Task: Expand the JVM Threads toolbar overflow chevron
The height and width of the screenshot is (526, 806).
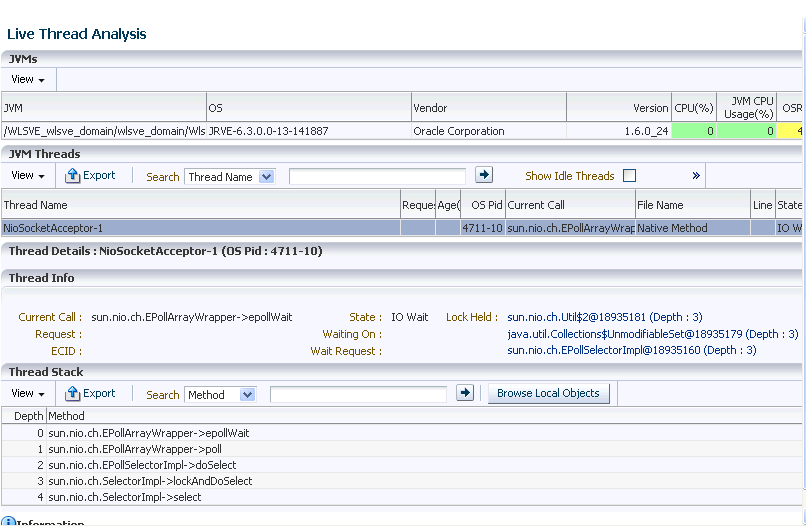Action: tap(696, 175)
